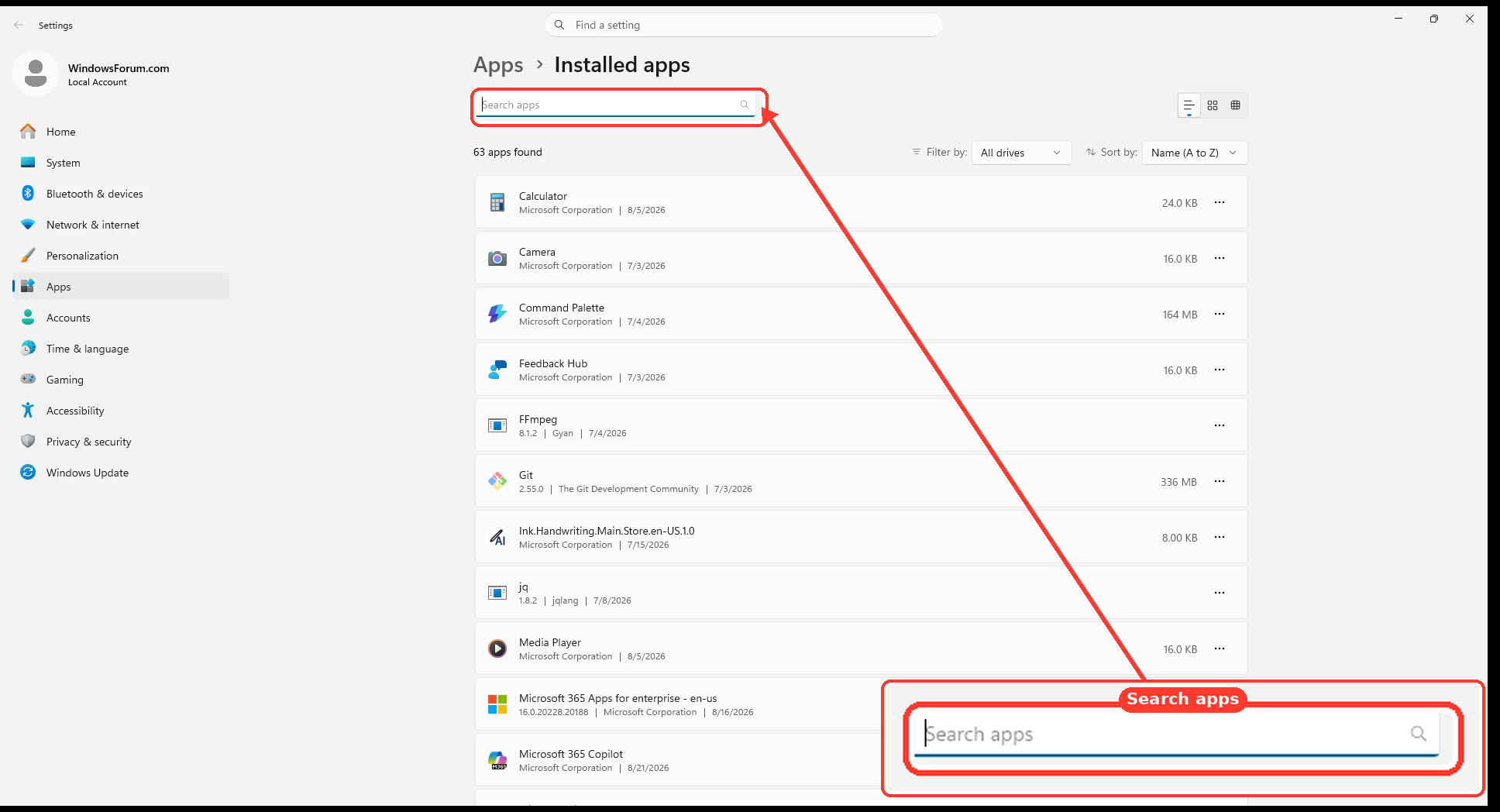The image size is (1500, 812).
Task: Click the "8.00 KB" size for Ink.Handwriting
Action: tap(1179, 538)
